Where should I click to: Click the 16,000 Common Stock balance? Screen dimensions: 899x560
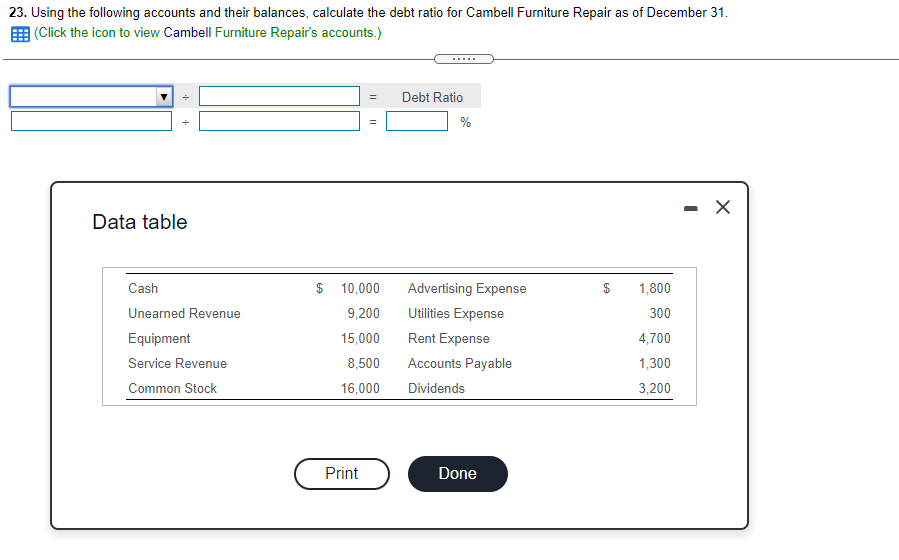click(360, 389)
